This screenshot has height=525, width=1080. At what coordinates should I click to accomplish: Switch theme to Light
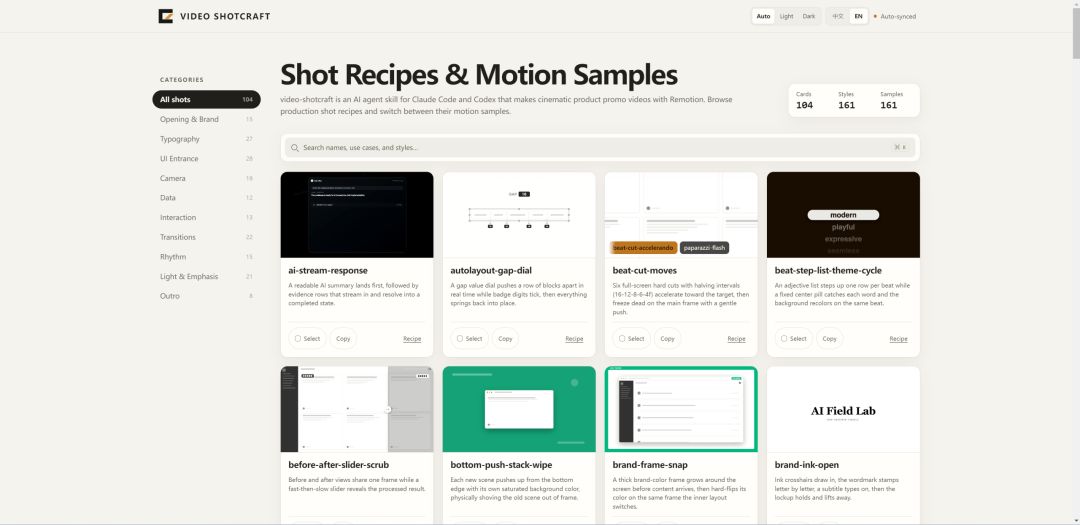coord(786,16)
